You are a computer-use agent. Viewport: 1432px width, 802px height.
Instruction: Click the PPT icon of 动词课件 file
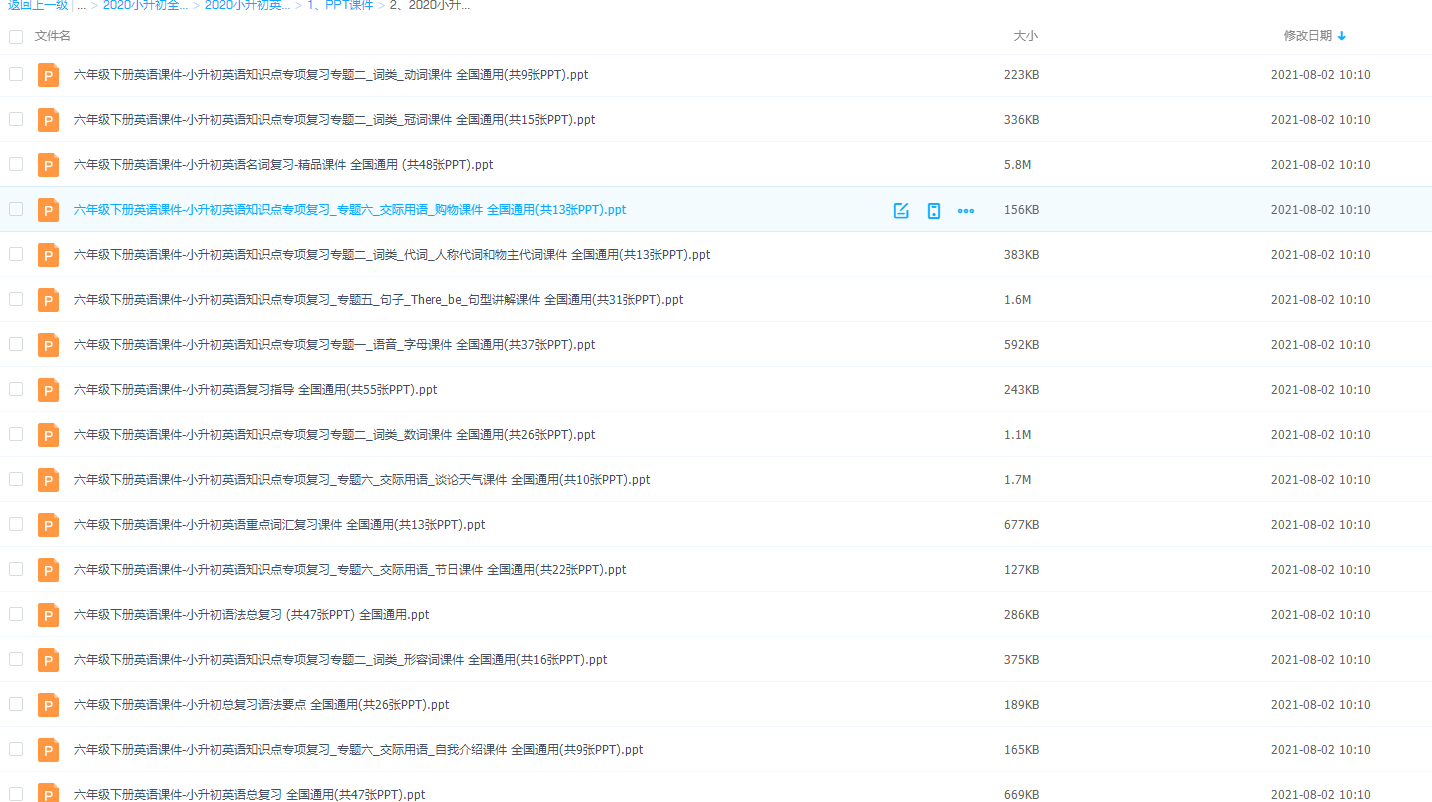(x=48, y=75)
